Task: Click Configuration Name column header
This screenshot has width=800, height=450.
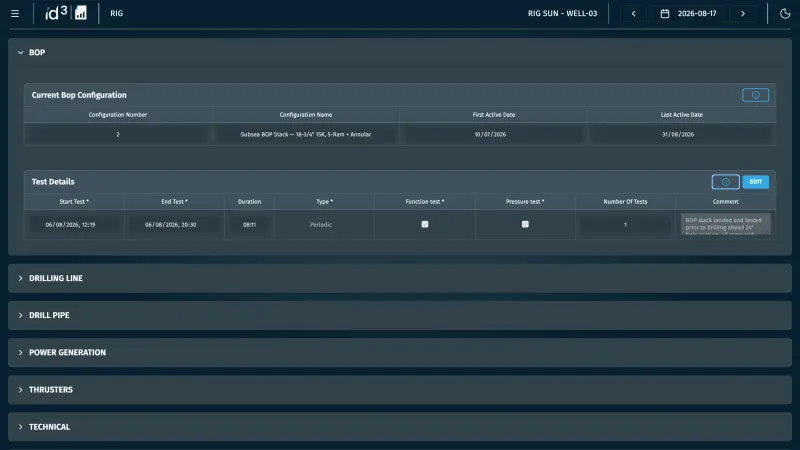Action: click(306, 115)
